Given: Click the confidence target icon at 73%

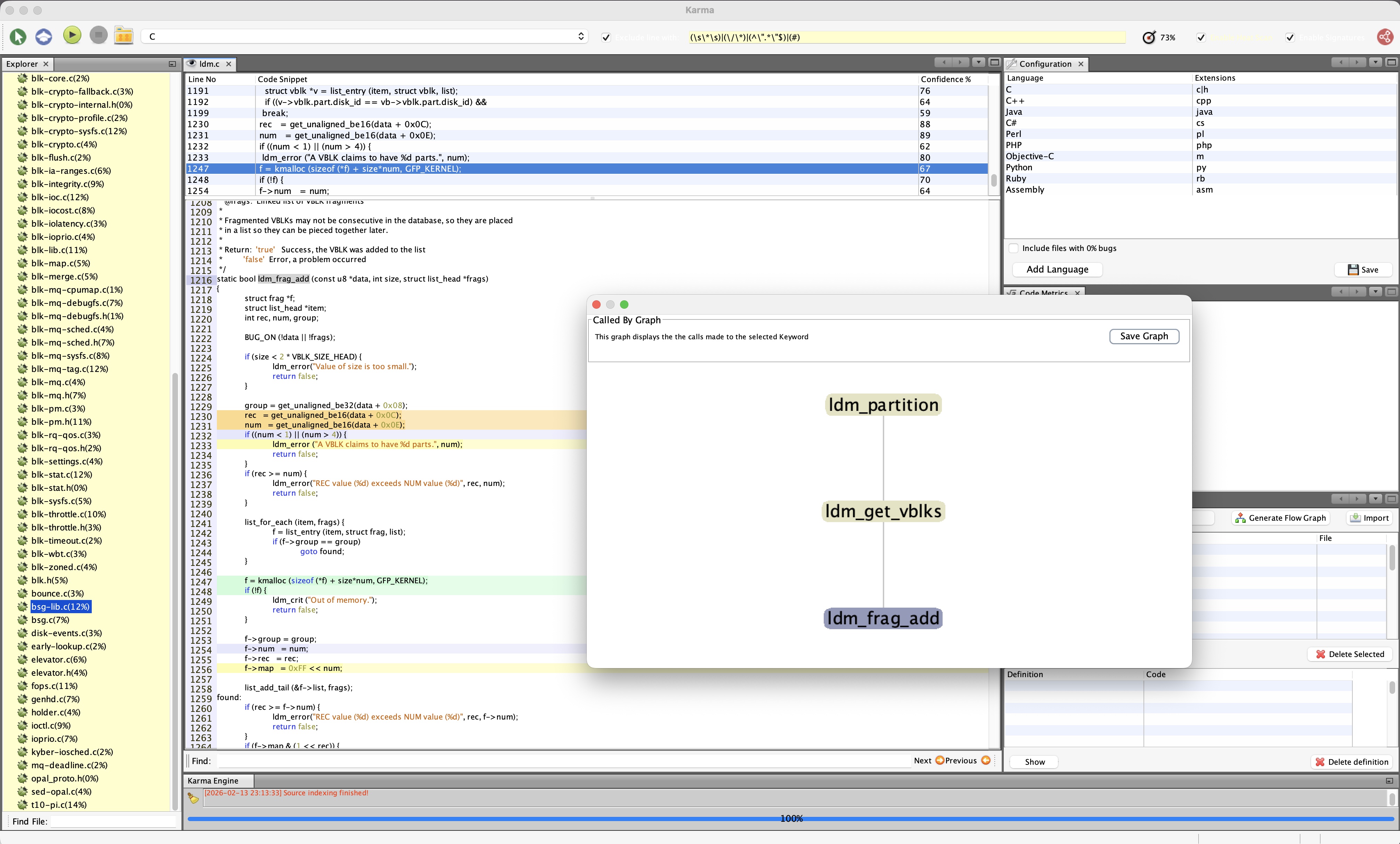Looking at the screenshot, I should [x=1148, y=38].
